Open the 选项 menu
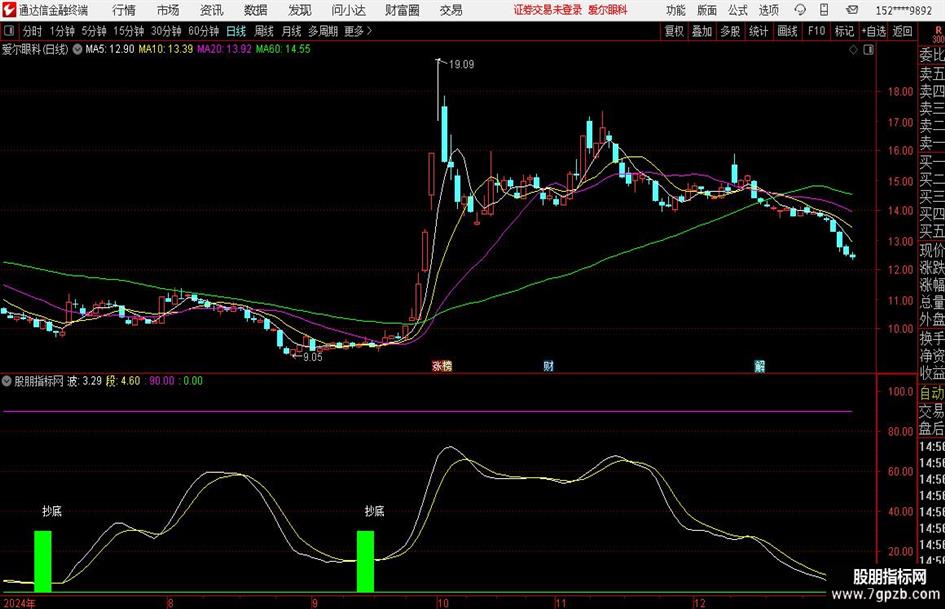 [x=768, y=10]
